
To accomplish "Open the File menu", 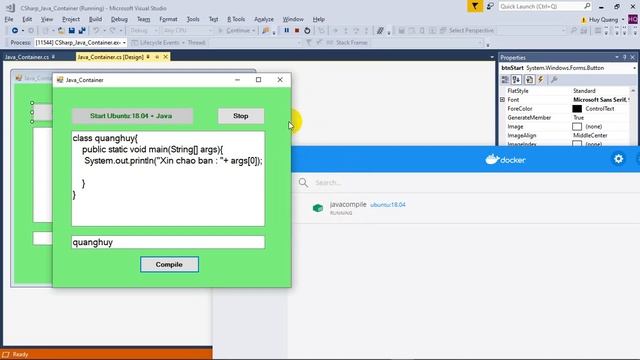I will (x=9, y=19).
